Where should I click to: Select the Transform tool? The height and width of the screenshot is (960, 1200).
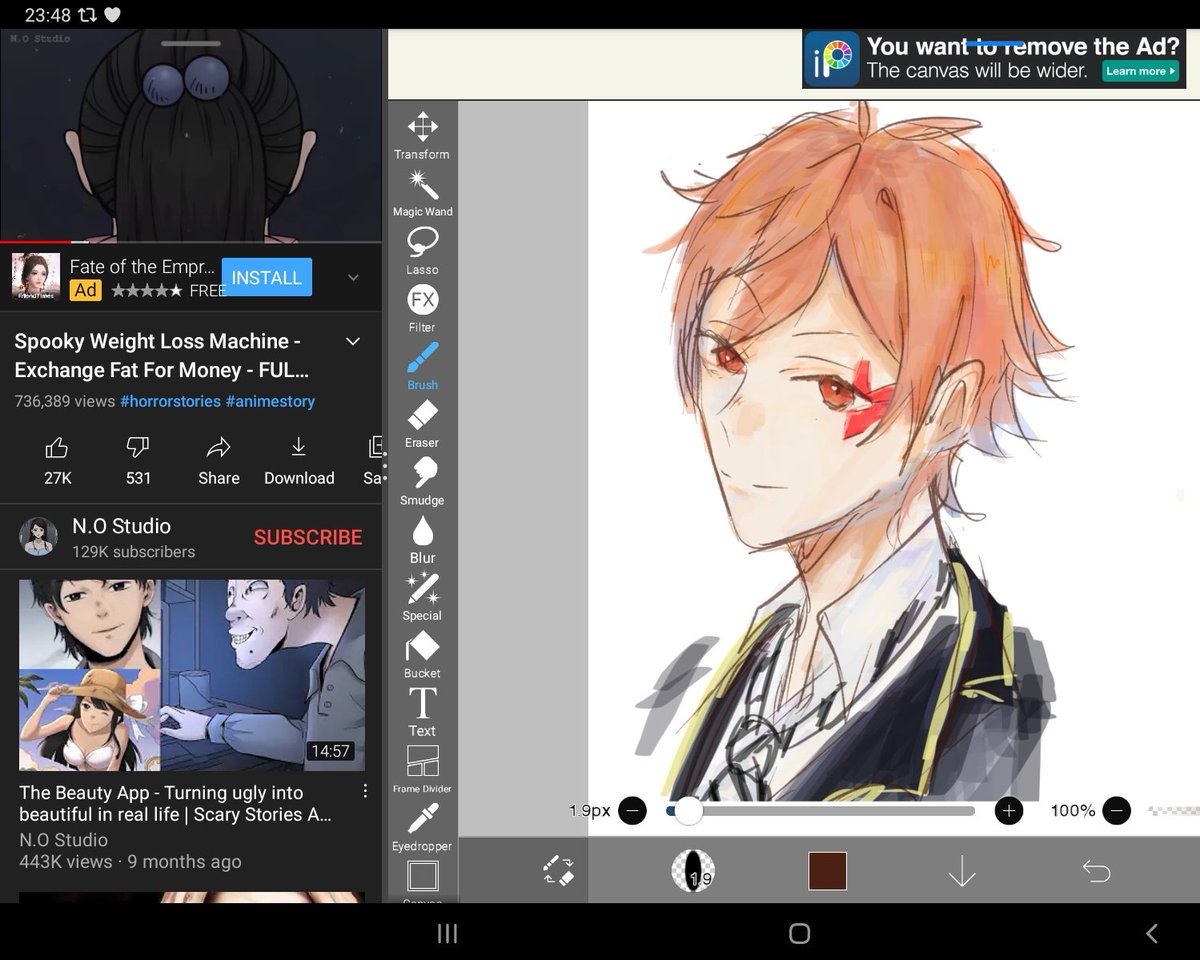coord(422,135)
